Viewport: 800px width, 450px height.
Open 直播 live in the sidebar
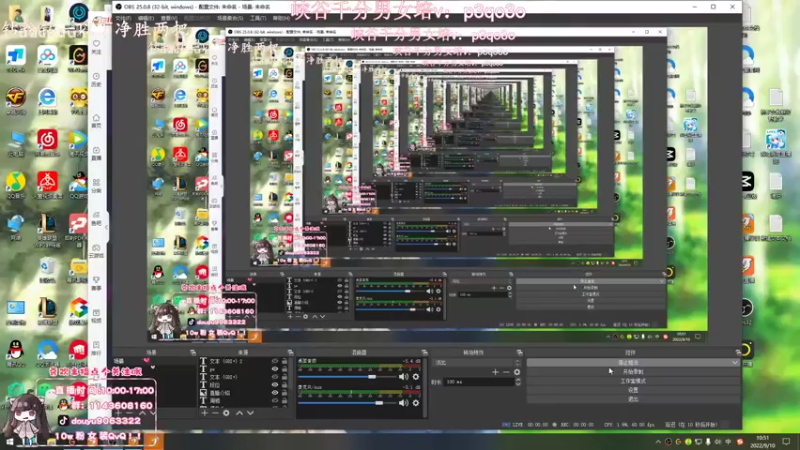tap(96, 154)
